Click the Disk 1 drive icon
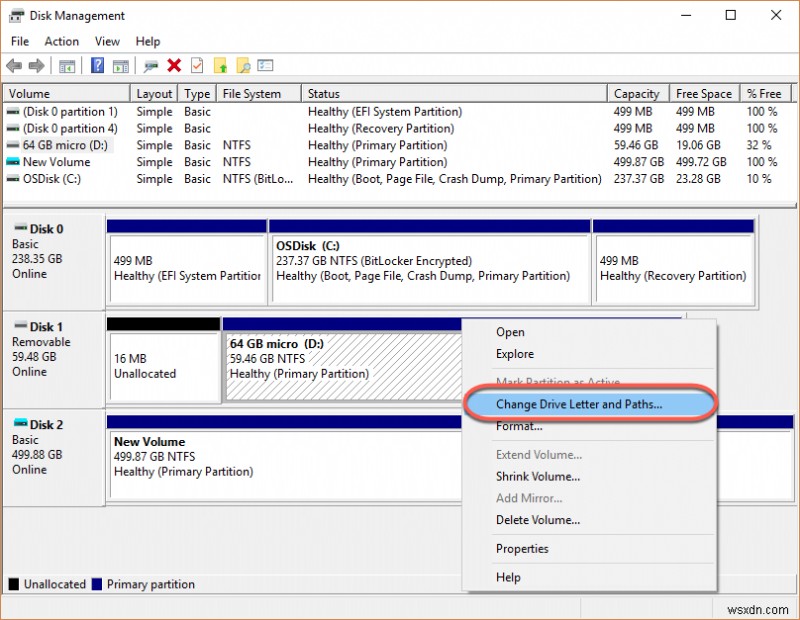Image resolution: width=800 pixels, height=620 pixels. point(20,325)
